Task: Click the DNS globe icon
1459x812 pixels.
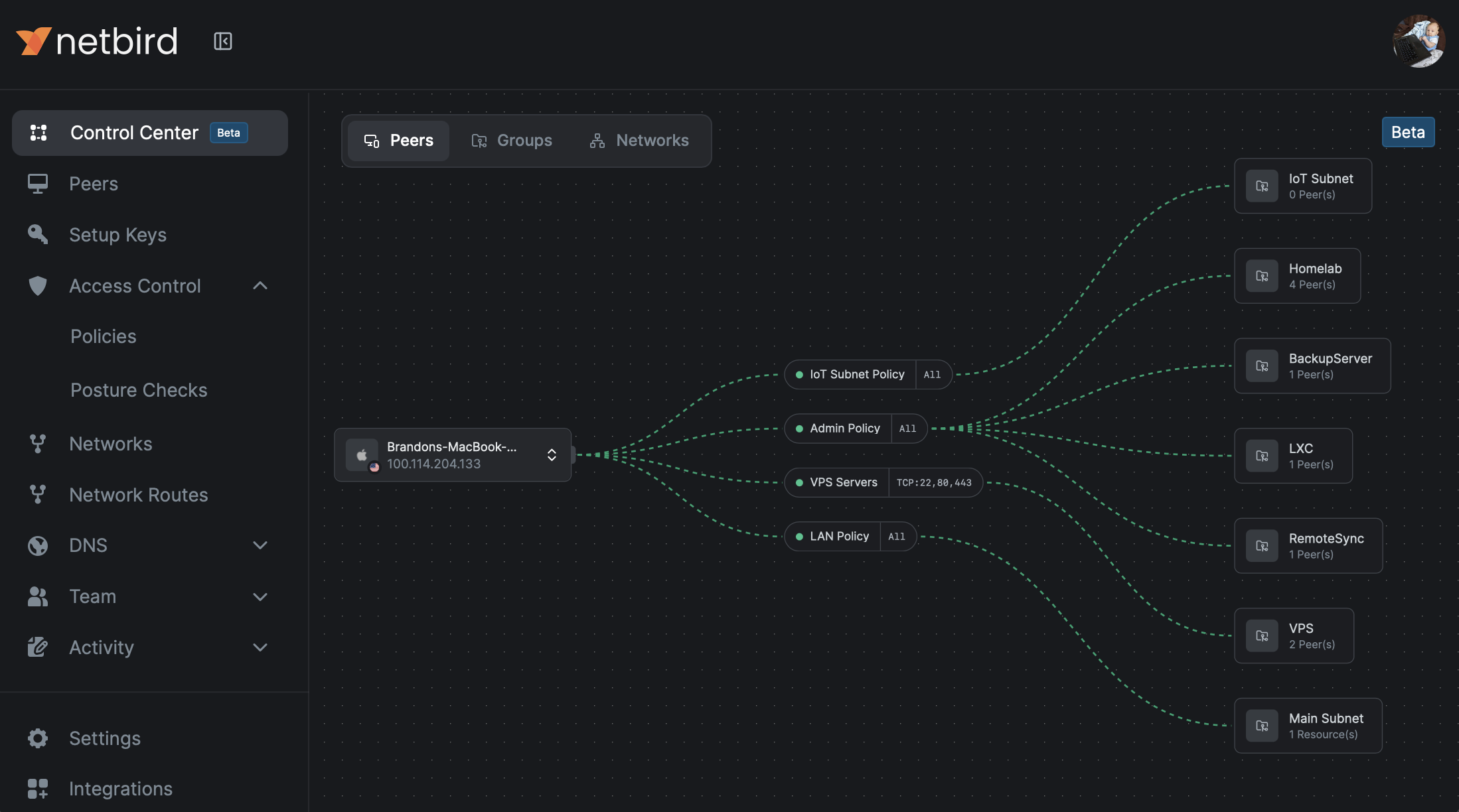Action: coord(37,545)
